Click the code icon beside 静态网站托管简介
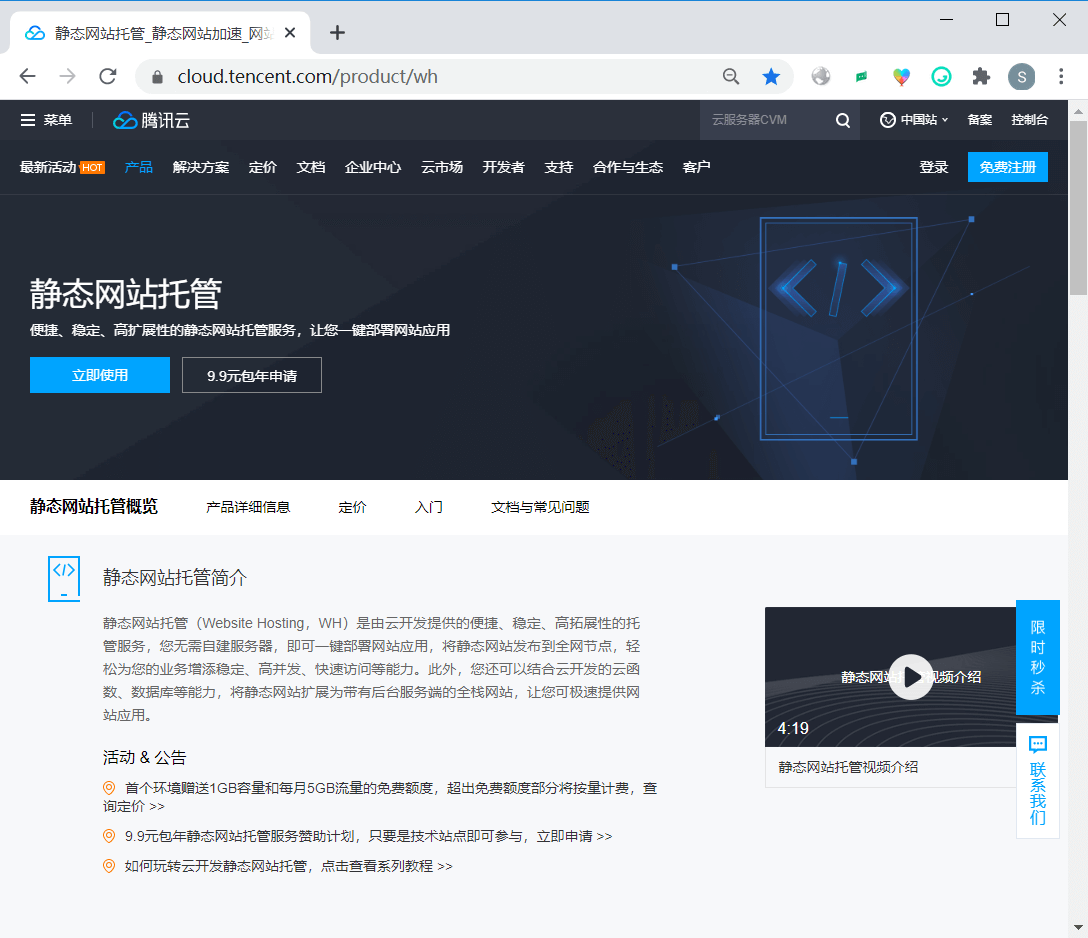 coord(64,579)
